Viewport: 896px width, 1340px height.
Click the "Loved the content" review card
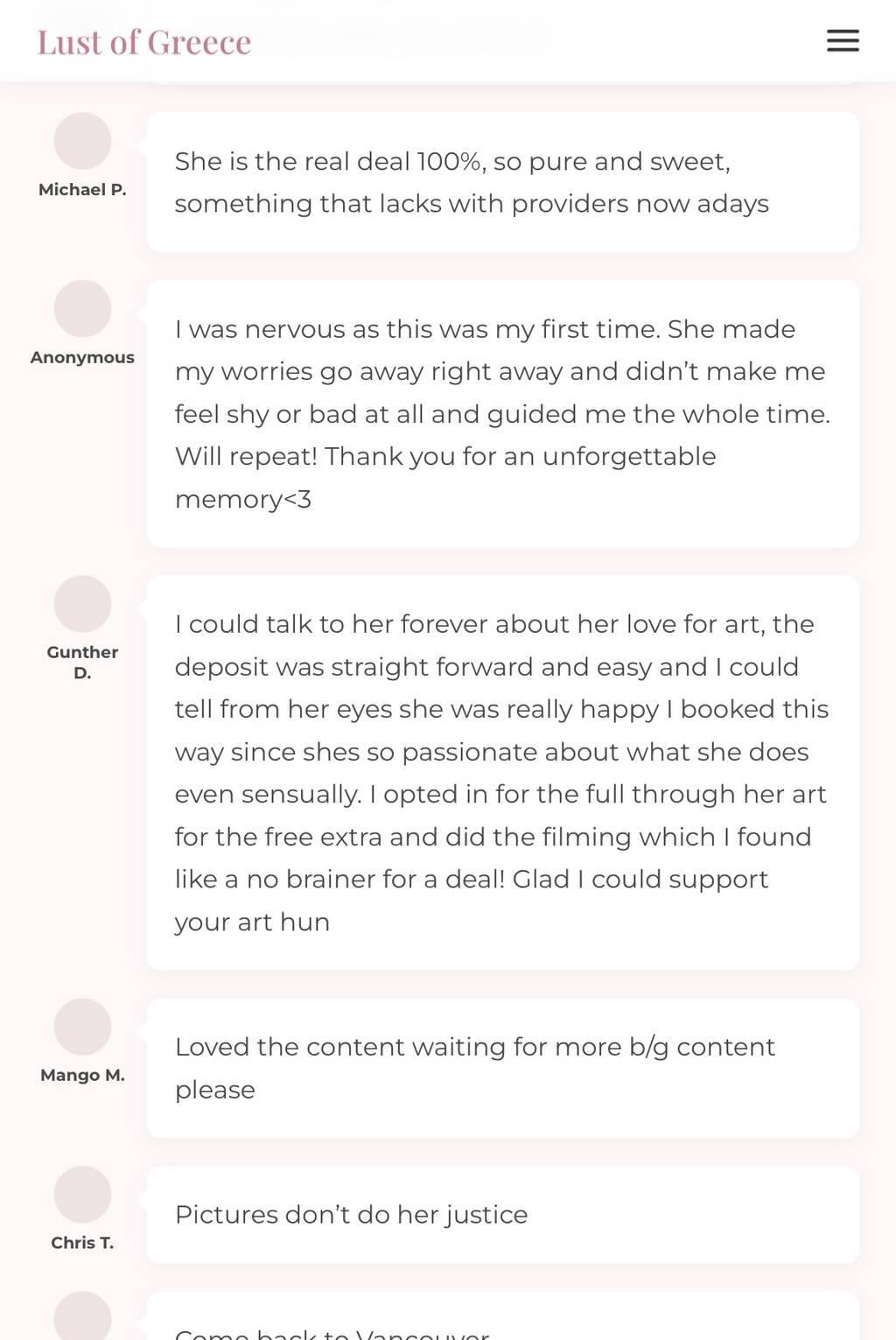tap(502, 1068)
